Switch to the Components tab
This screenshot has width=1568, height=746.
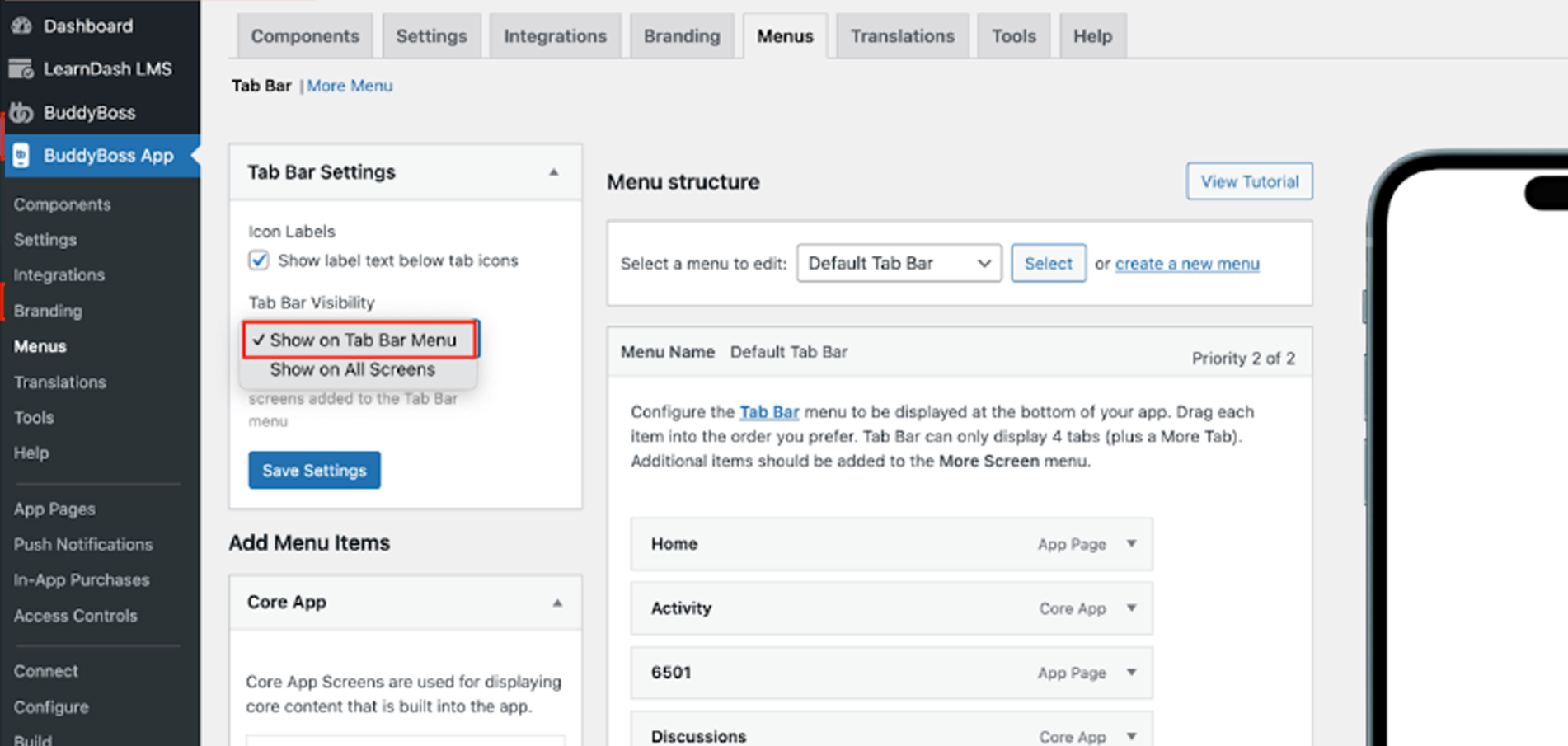pyautogui.click(x=305, y=36)
